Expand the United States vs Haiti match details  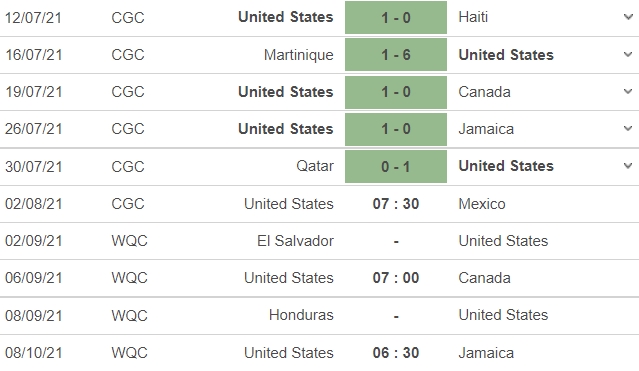coord(628,17)
